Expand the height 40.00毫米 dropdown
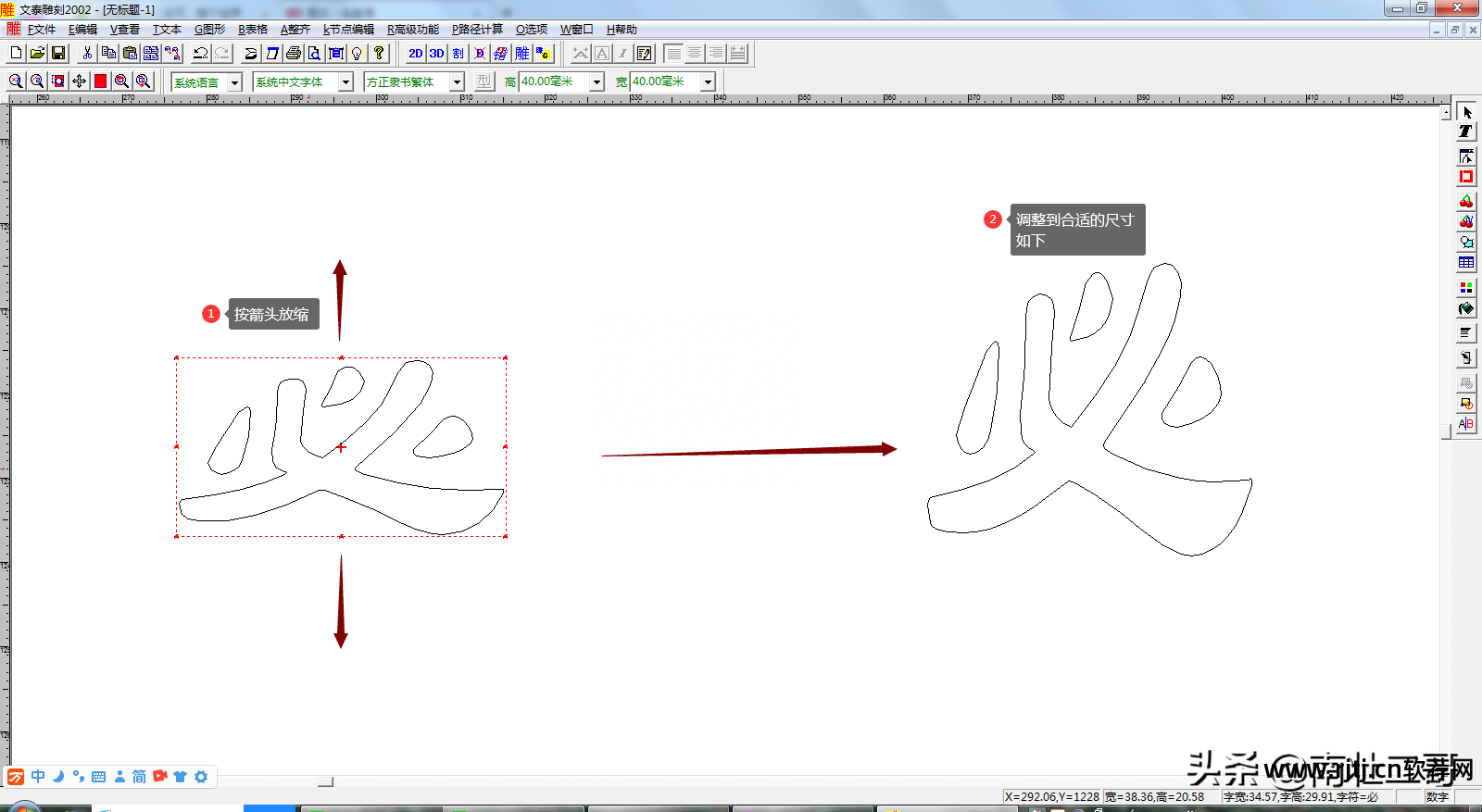This screenshot has height=812, width=1482. [597, 82]
